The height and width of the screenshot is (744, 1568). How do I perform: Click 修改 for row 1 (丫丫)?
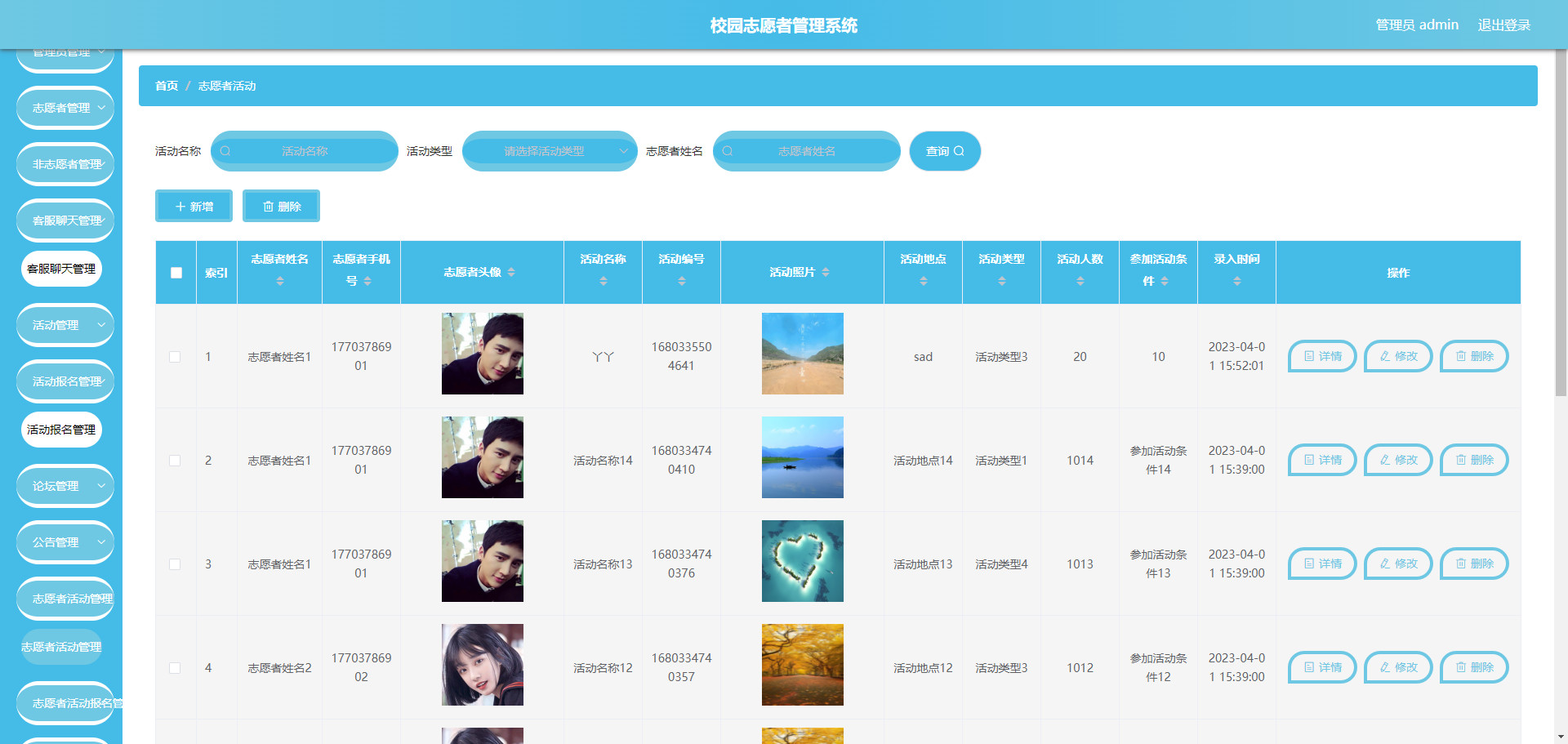[x=1398, y=356]
